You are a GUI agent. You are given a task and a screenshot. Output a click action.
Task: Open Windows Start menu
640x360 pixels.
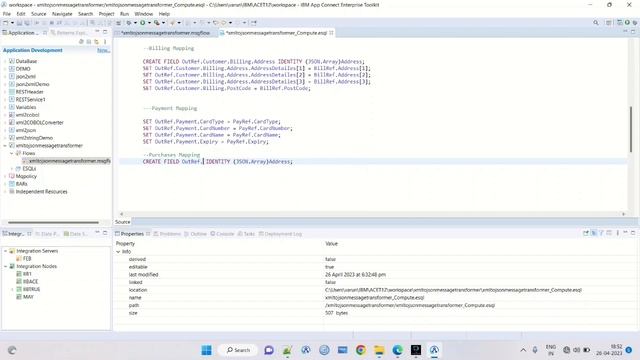pos(207,350)
